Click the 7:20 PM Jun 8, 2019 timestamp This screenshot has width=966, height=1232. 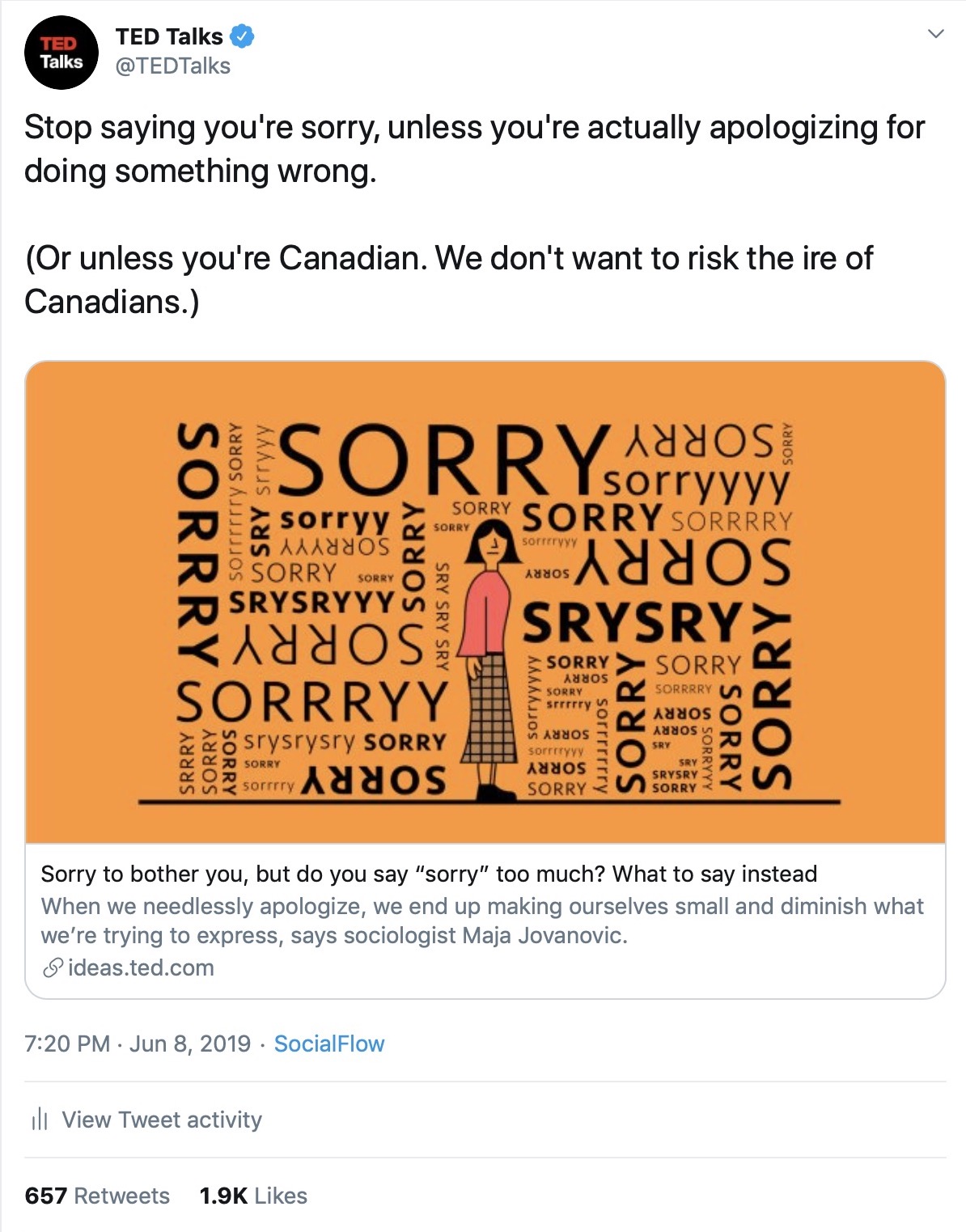click(x=138, y=1044)
